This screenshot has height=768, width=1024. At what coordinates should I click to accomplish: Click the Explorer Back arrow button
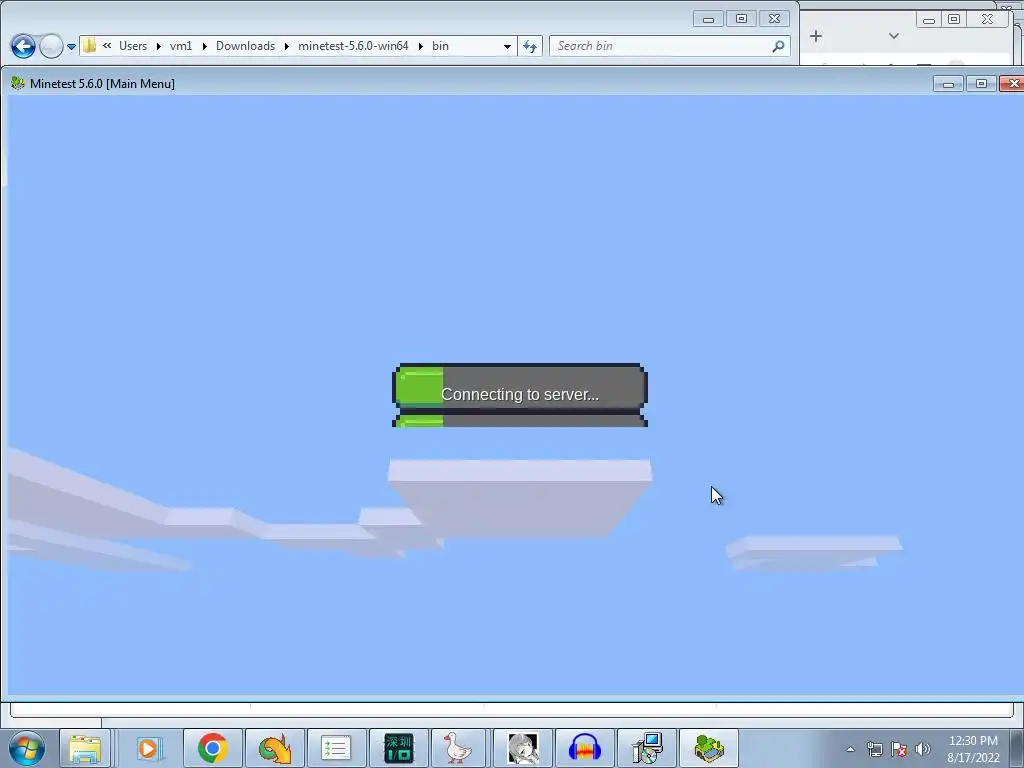(x=23, y=46)
